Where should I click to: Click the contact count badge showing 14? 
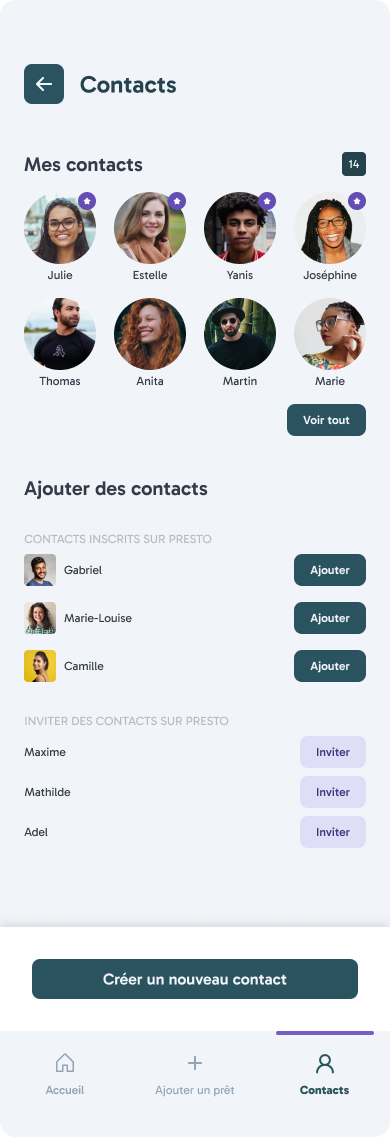pyautogui.click(x=354, y=164)
